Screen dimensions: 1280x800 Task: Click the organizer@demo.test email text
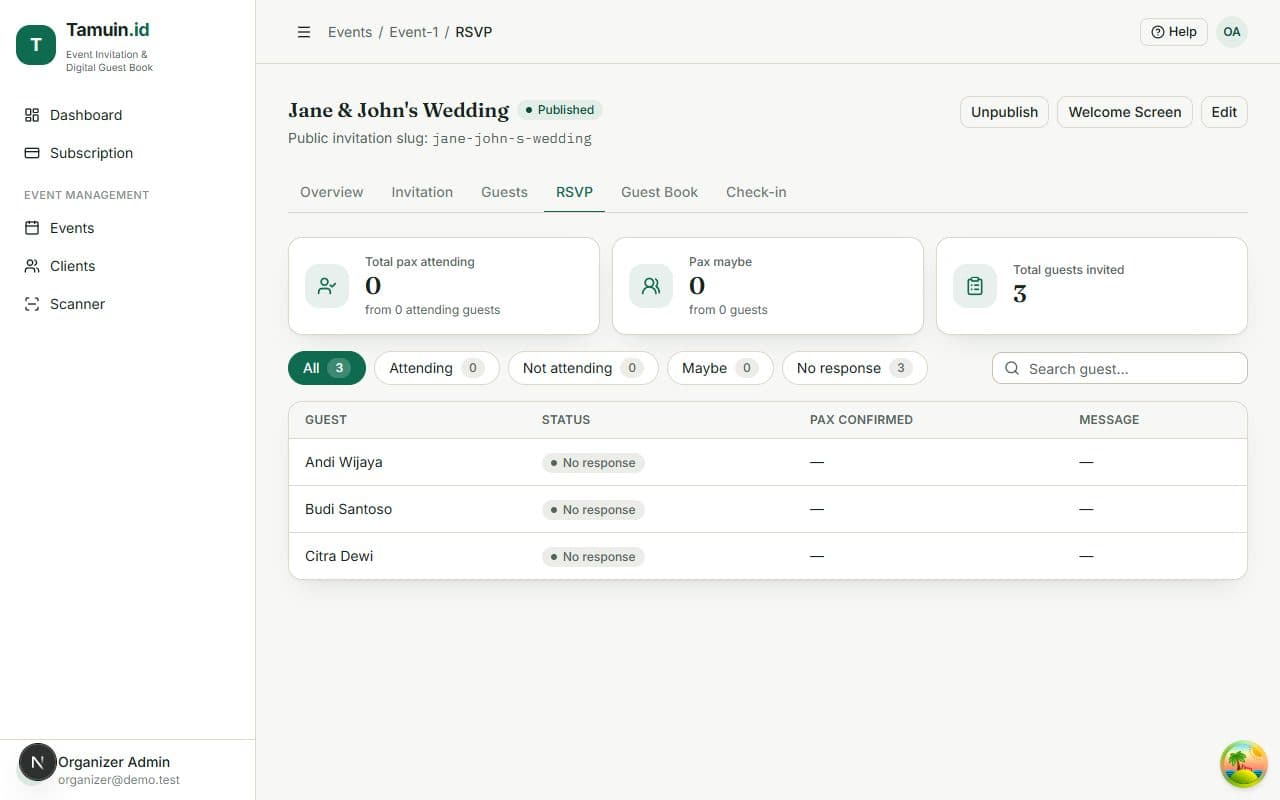coord(119,780)
